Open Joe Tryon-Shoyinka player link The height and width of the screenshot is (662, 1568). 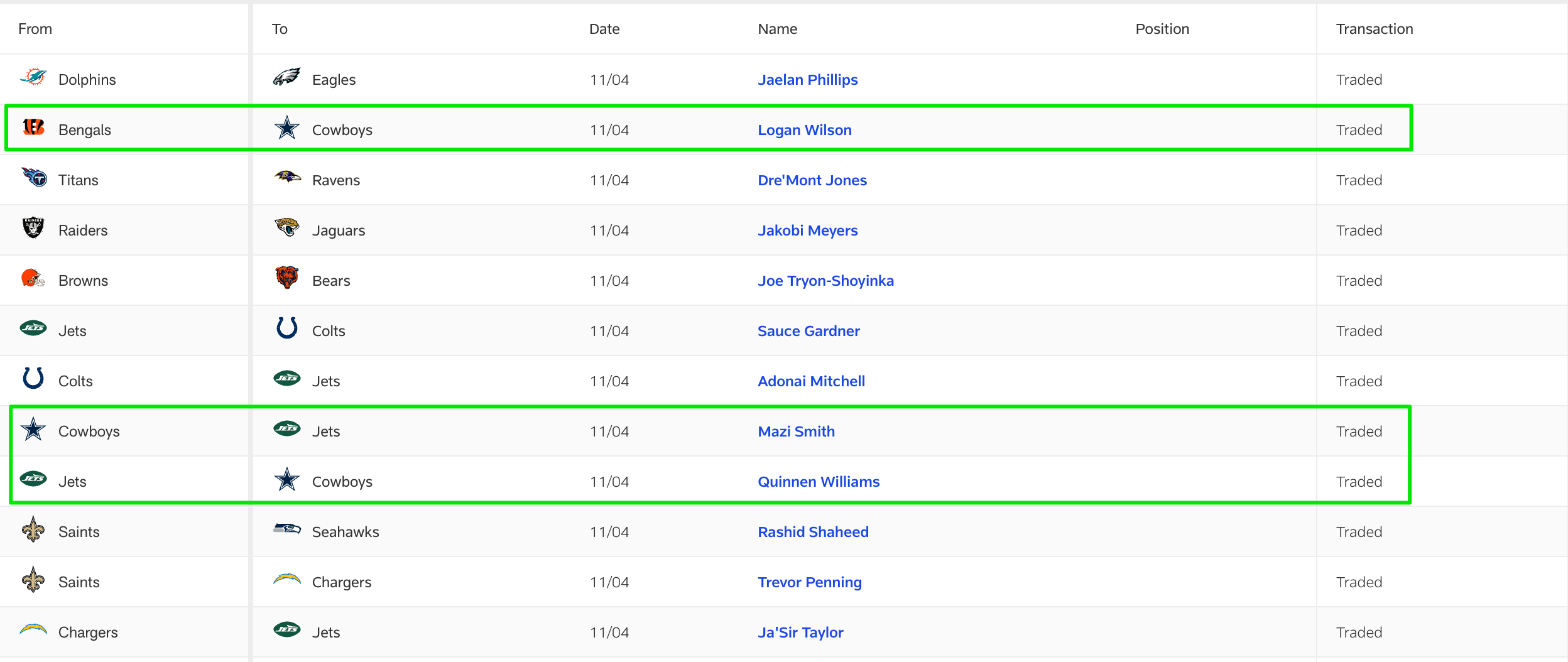825,281
